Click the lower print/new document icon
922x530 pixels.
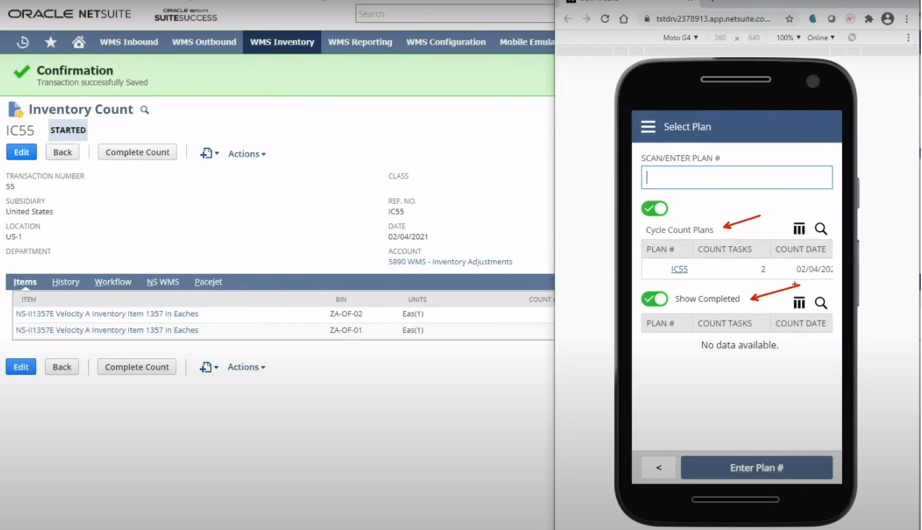pyautogui.click(x=208, y=367)
